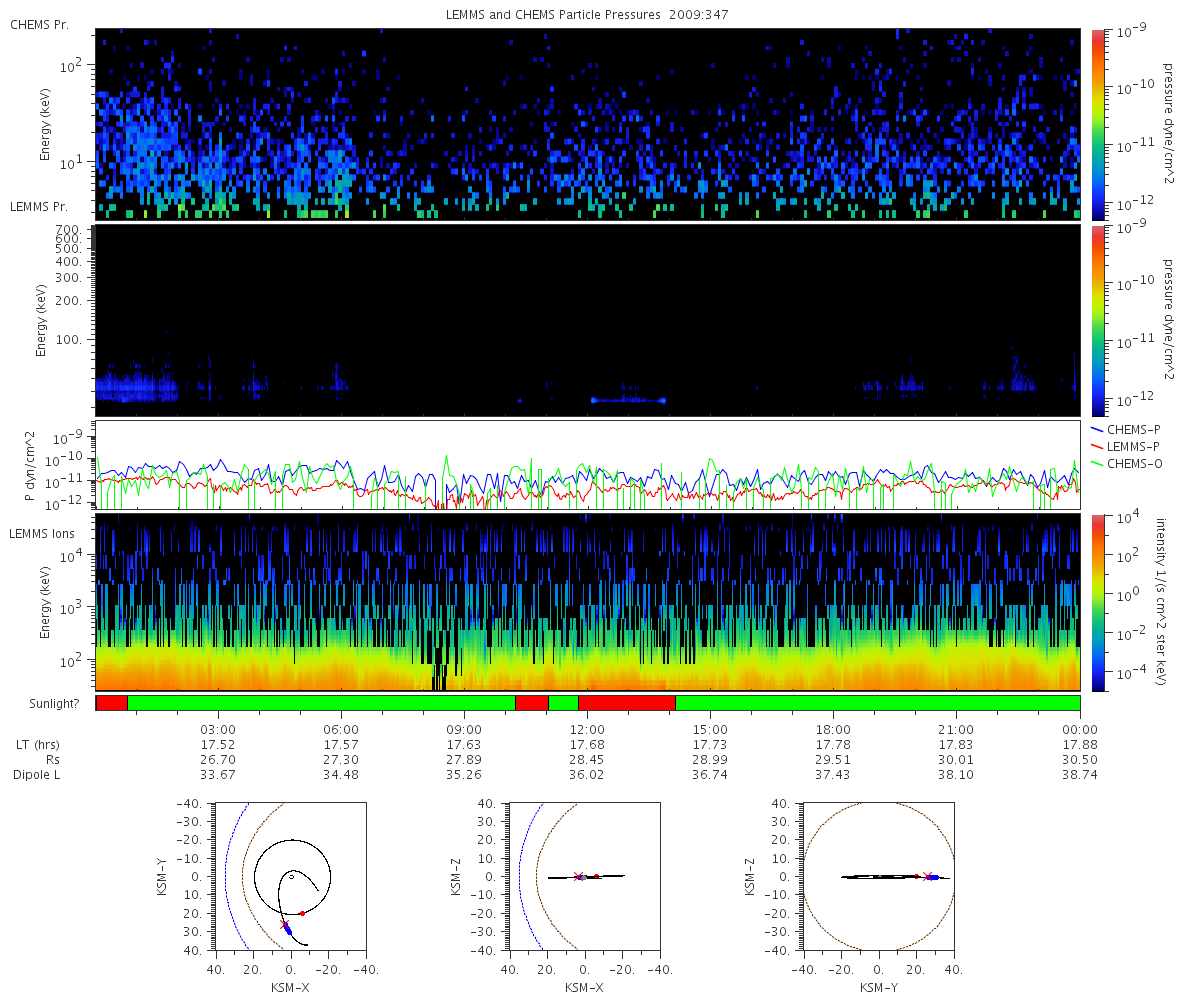
Task: Click the plot title 'LEMMS and CHEMS Particle Pressures'
Action: tap(568, 15)
